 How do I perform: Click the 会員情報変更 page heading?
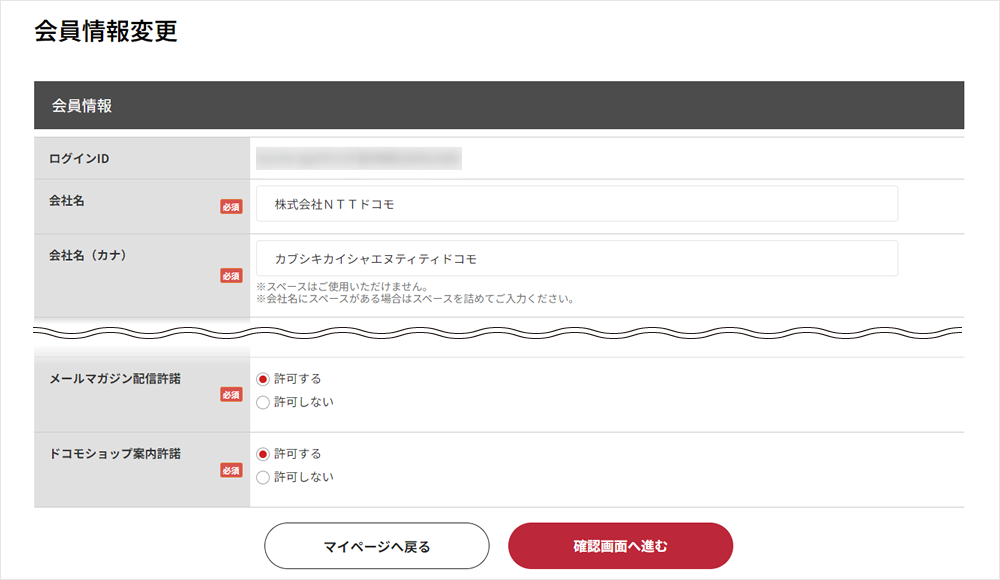106,31
